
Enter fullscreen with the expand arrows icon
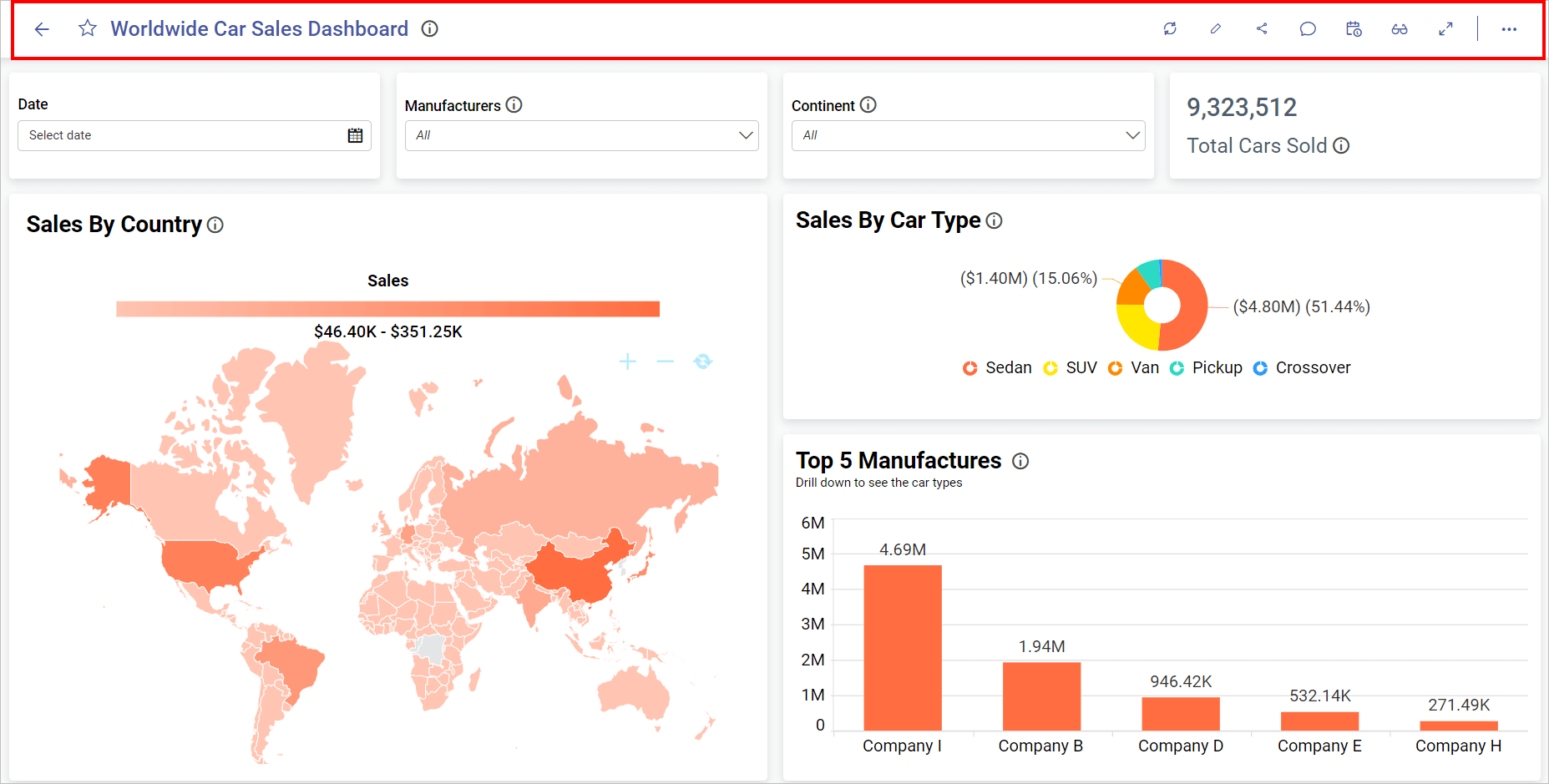1445,29
